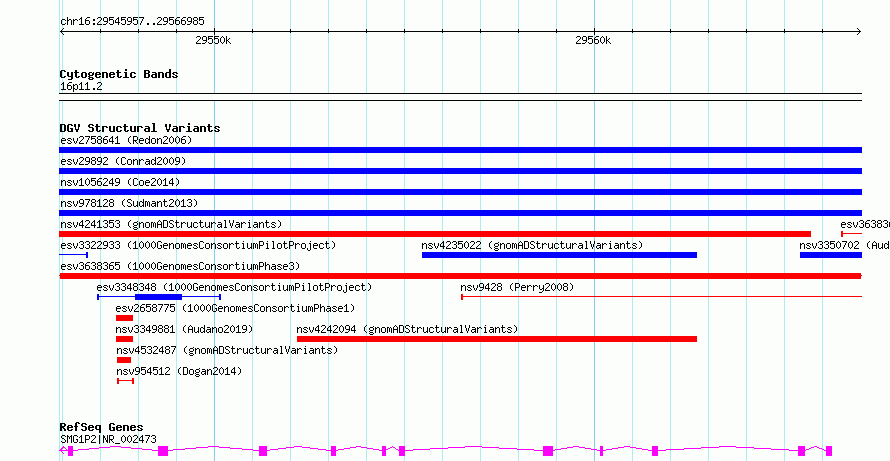Select the blue bar for esv2758641
890x461 pixels.
click(x=460, y=150)
